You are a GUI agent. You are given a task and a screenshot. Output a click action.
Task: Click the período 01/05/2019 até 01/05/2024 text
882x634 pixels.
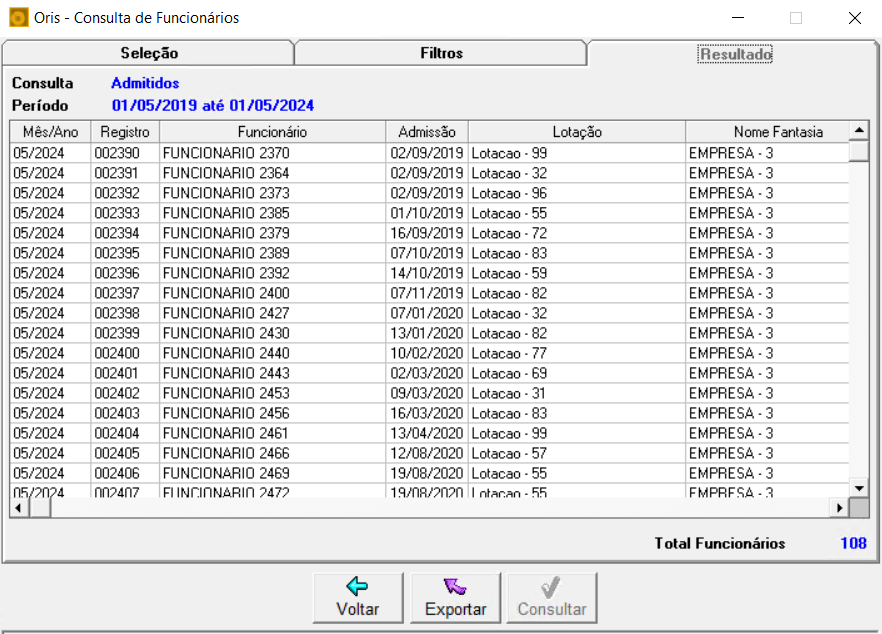[213, 106]
